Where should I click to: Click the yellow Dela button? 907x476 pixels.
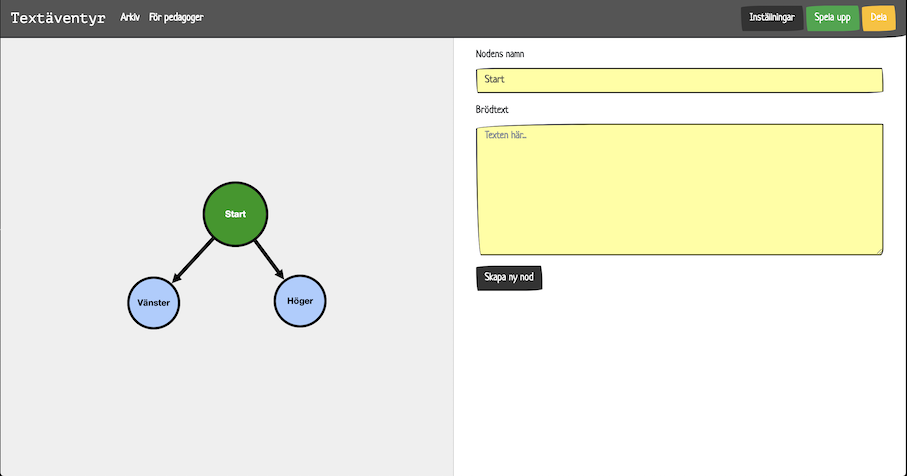pyautogui.click(x=878, y=18)
